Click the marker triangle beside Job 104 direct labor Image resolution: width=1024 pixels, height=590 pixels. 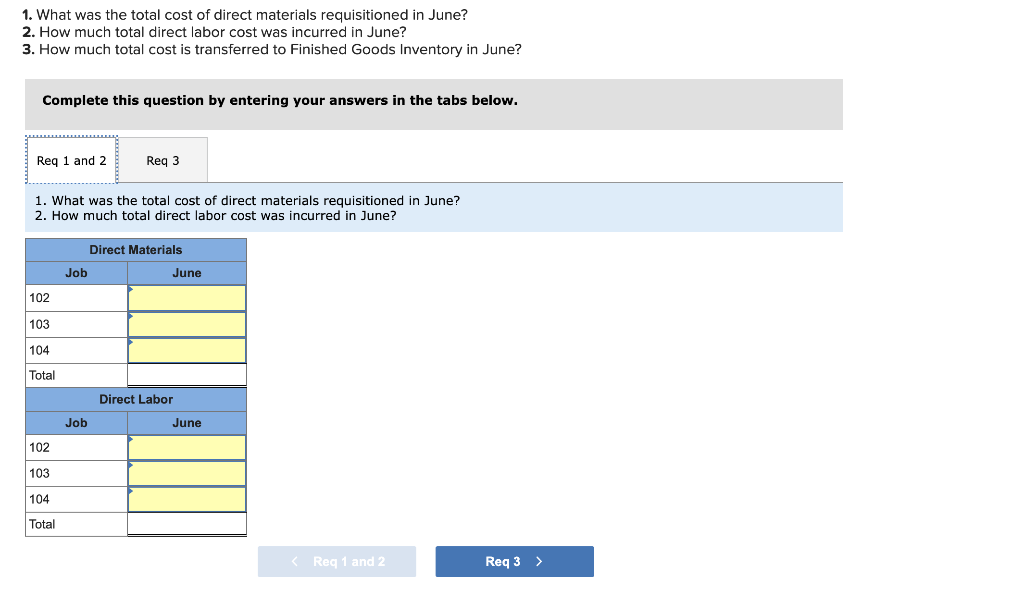(130, 492)
